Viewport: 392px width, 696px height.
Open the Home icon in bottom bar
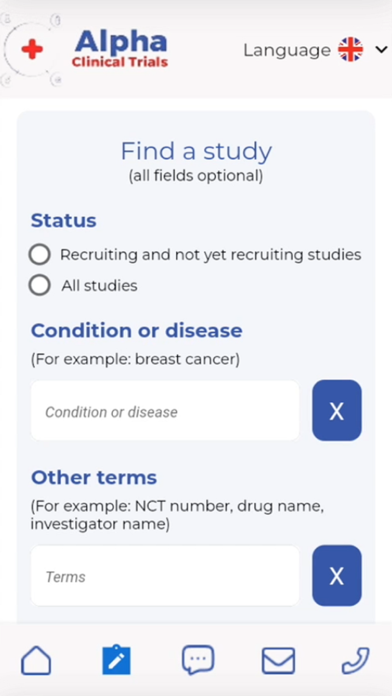pos(36,660)
